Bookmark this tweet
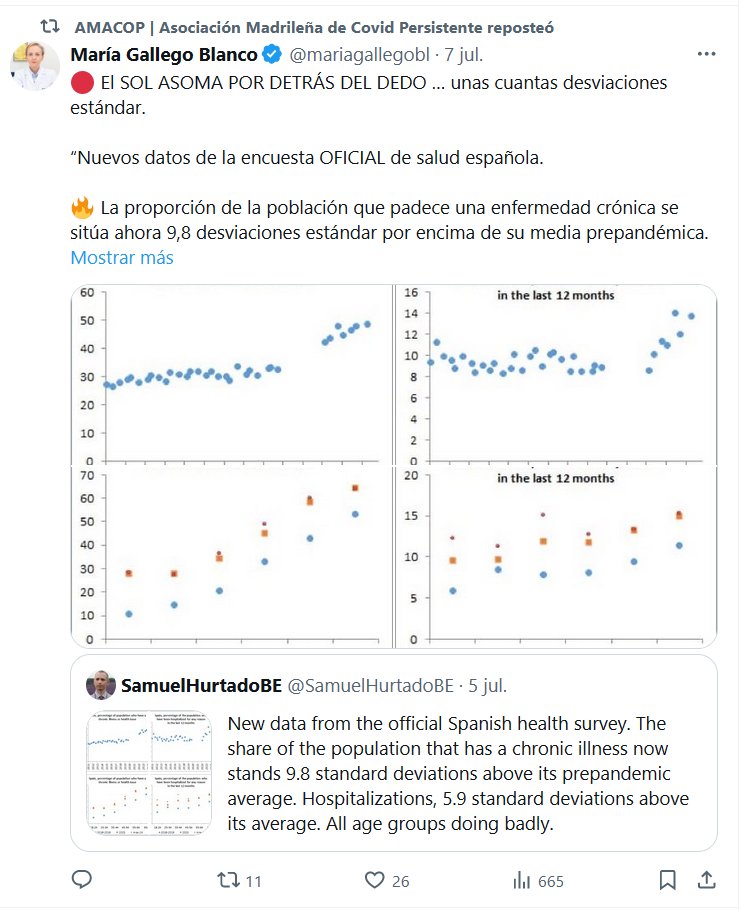Viewport: 742px width, 910px height. (x=667, y=880)
